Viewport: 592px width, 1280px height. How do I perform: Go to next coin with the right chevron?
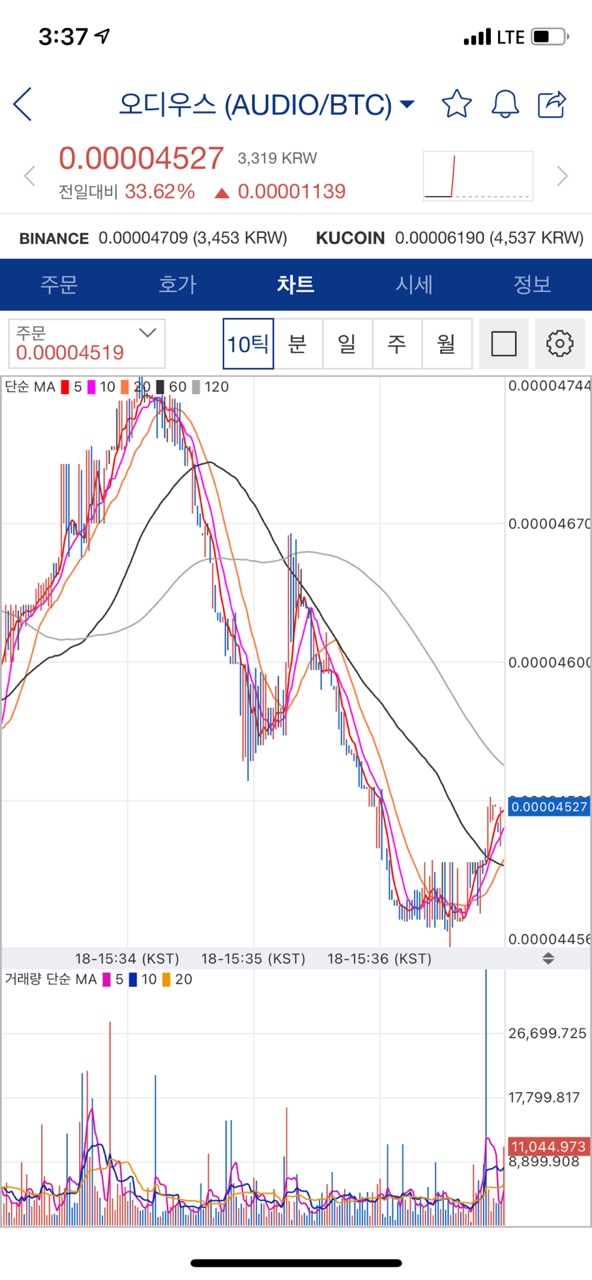[562, 177]
